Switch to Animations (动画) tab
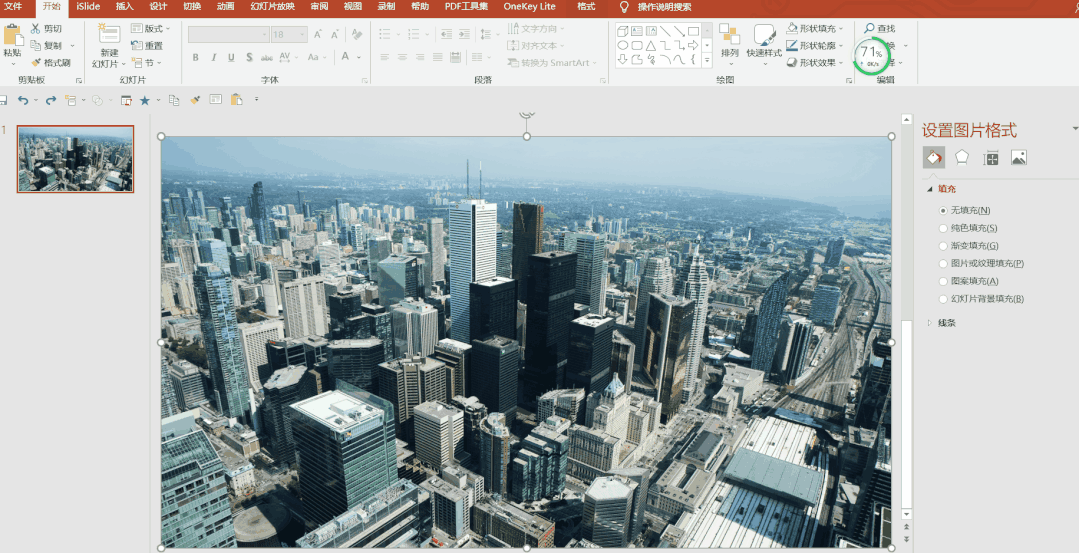Image resolution: width=1079 pixels, height=553 pixels. click(225, 6)
